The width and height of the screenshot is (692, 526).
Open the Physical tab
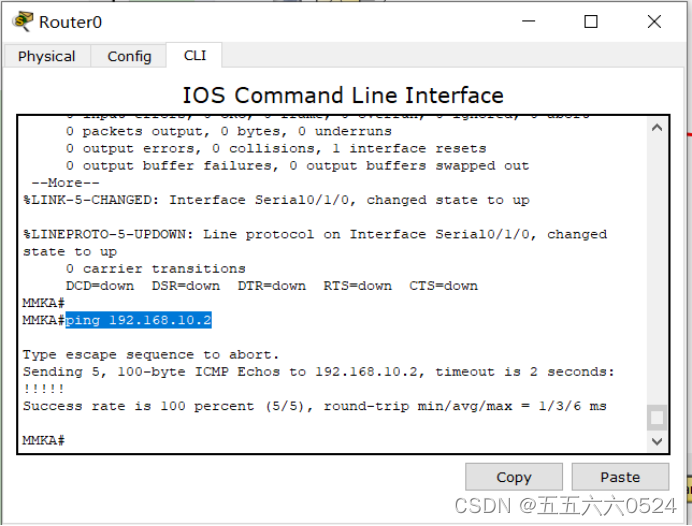pyautogui.click(x=47, y=56)
